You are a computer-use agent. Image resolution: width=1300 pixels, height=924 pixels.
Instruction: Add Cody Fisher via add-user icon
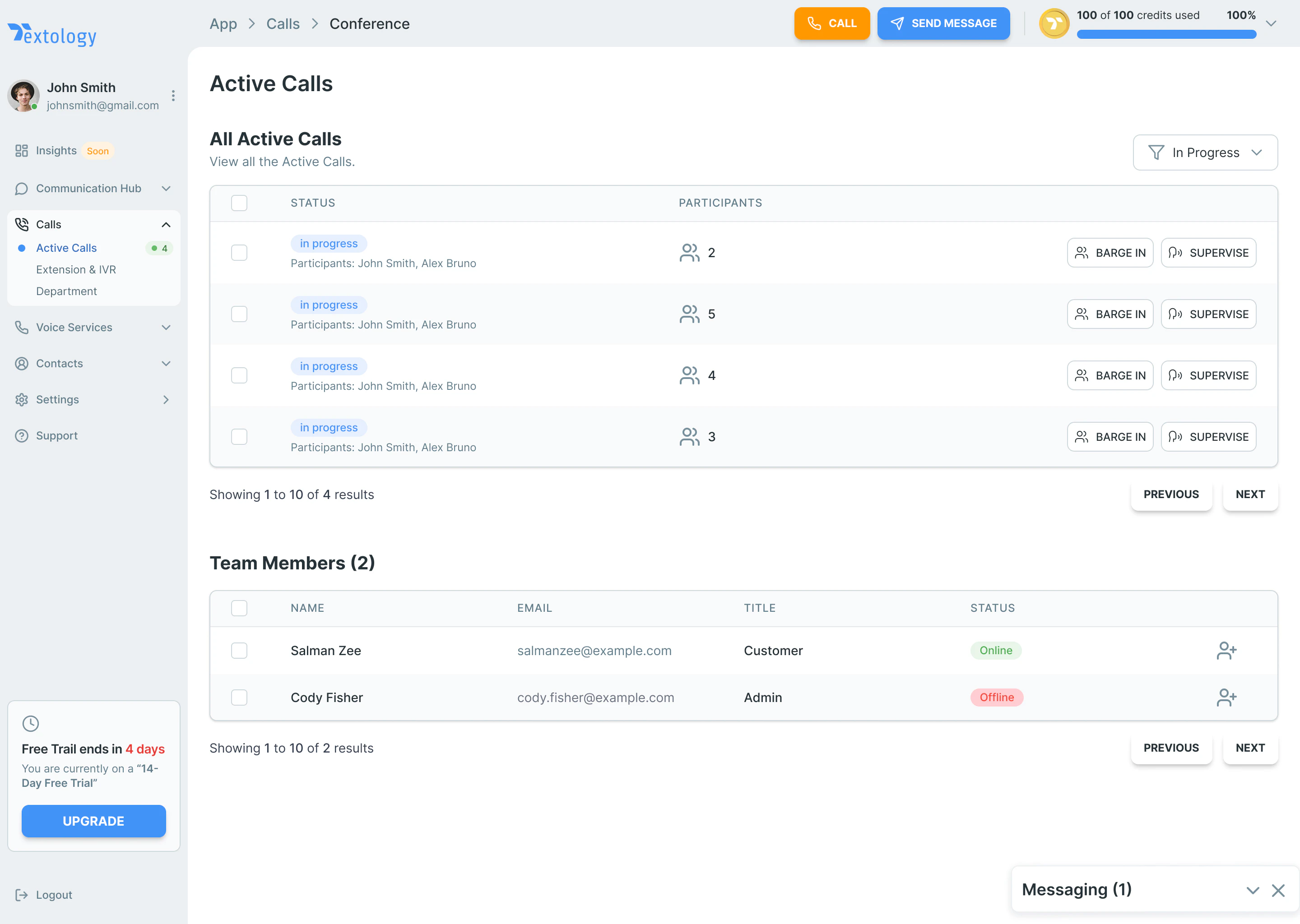1226,698
